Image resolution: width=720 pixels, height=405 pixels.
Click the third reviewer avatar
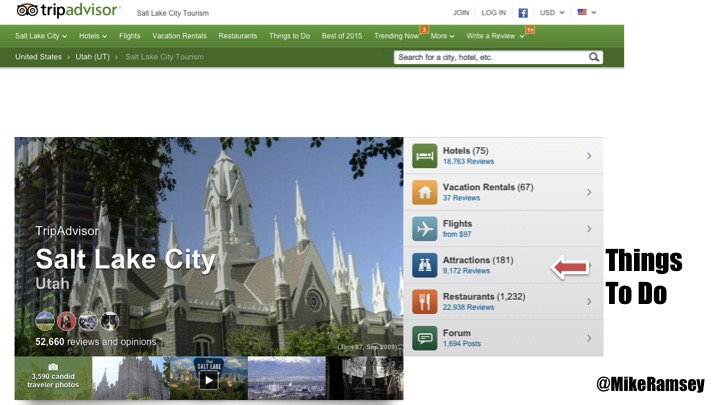88,321
